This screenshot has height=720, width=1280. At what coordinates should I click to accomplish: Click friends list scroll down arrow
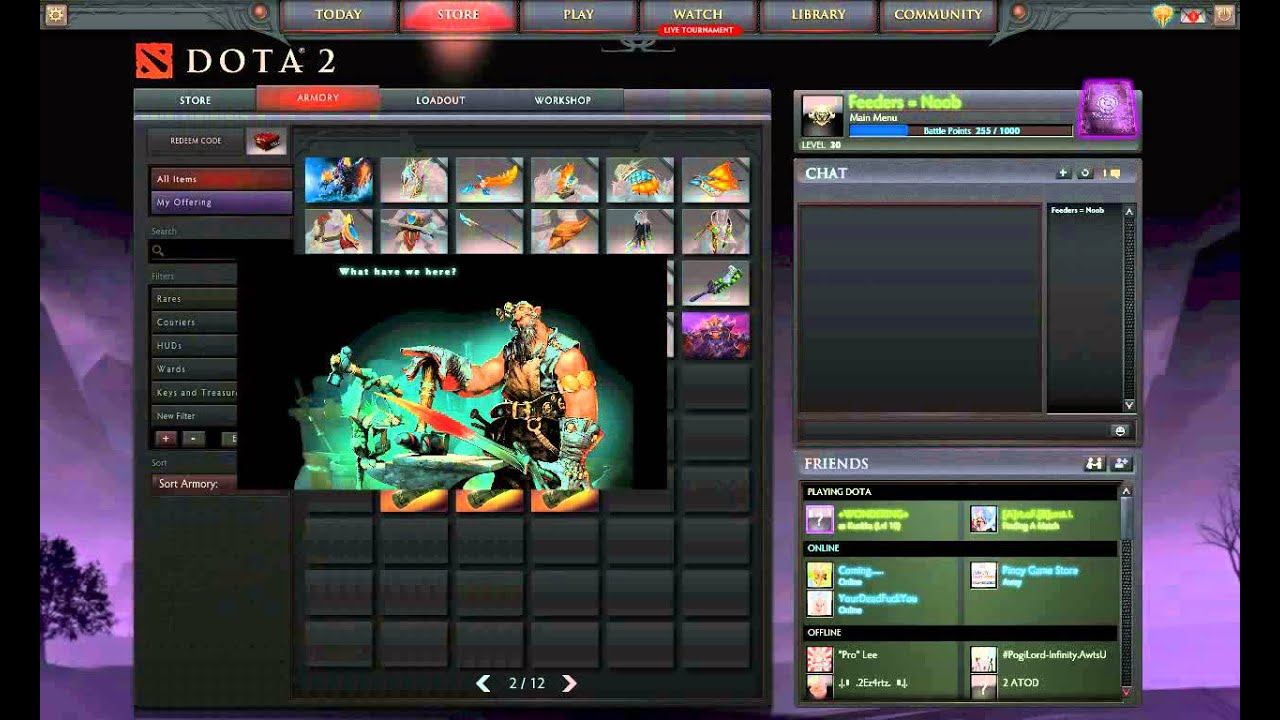1127,691
